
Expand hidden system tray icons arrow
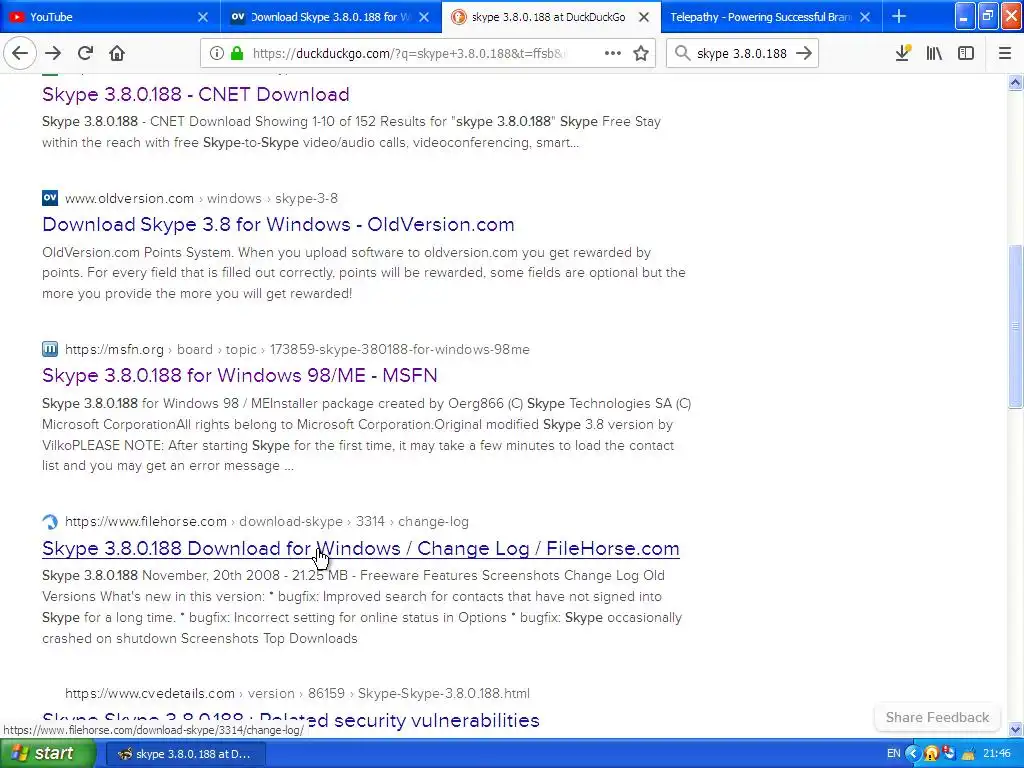point(913,754)
